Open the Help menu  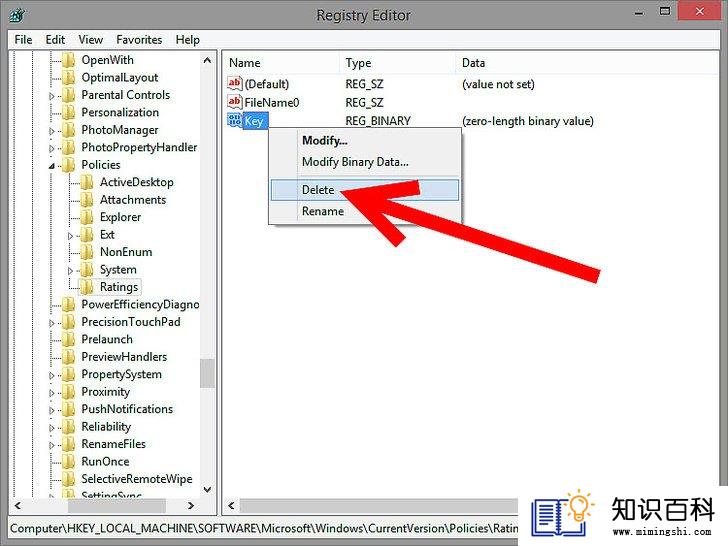(188, 40)
